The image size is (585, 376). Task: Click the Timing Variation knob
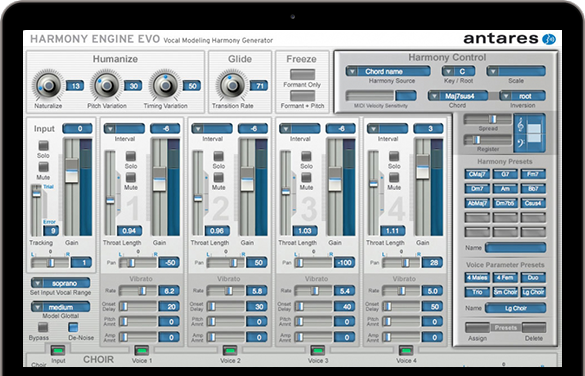click(165, 85)
